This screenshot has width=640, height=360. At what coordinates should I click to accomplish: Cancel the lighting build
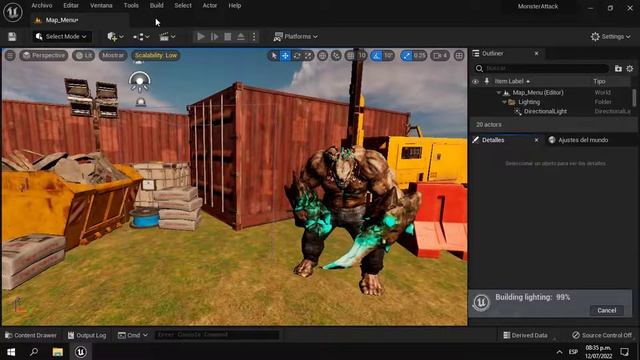pyautogui.click(x=607, y=311)
